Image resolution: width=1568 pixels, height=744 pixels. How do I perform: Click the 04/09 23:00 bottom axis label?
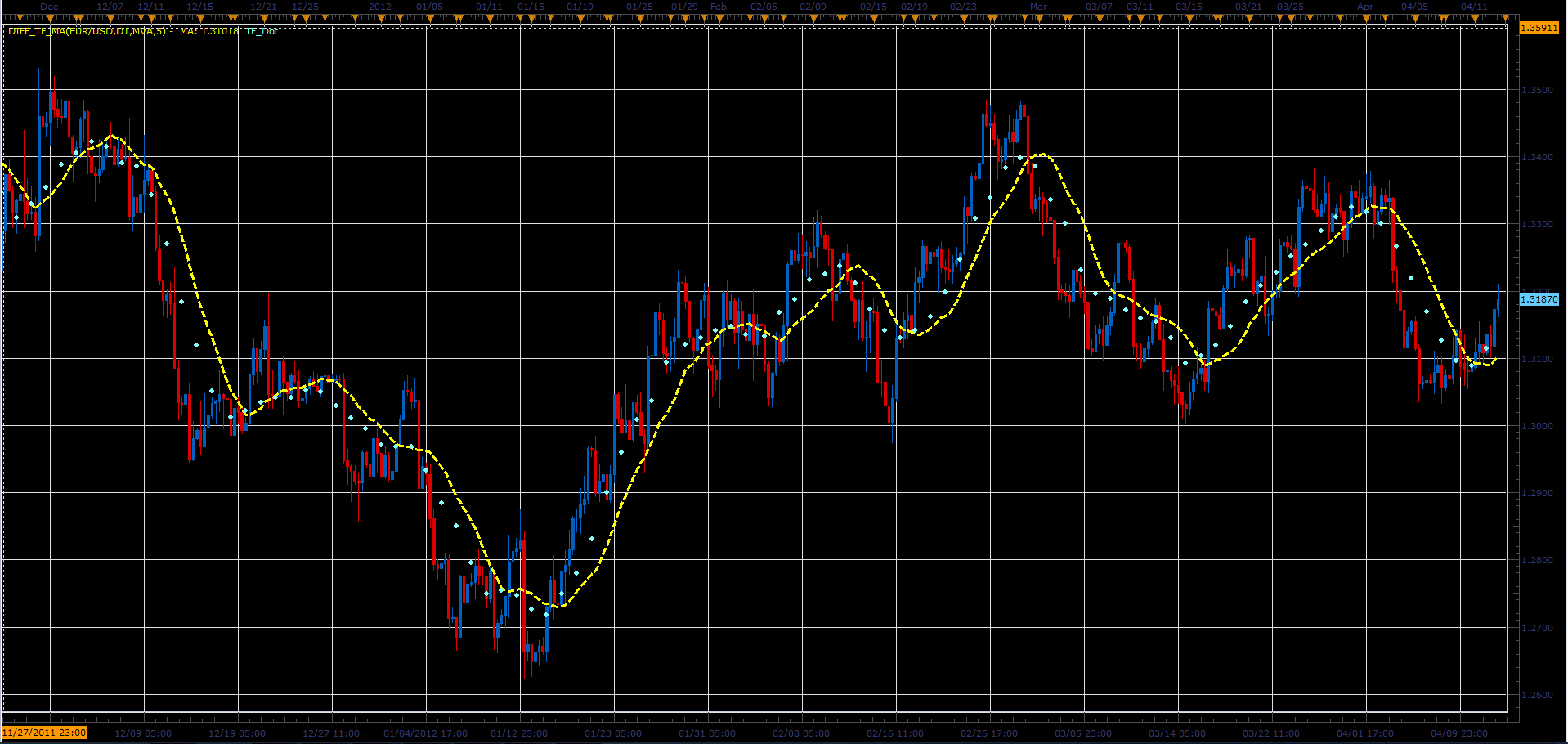[1459, 733]
